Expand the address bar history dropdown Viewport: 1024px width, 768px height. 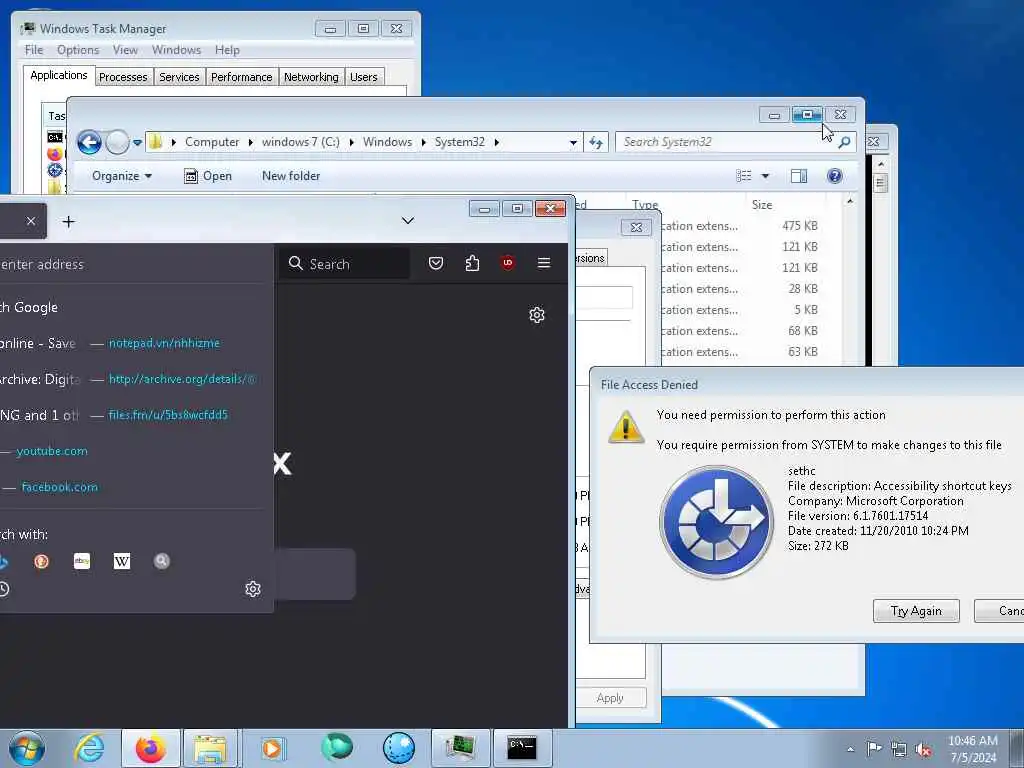[x=573, y=142]
